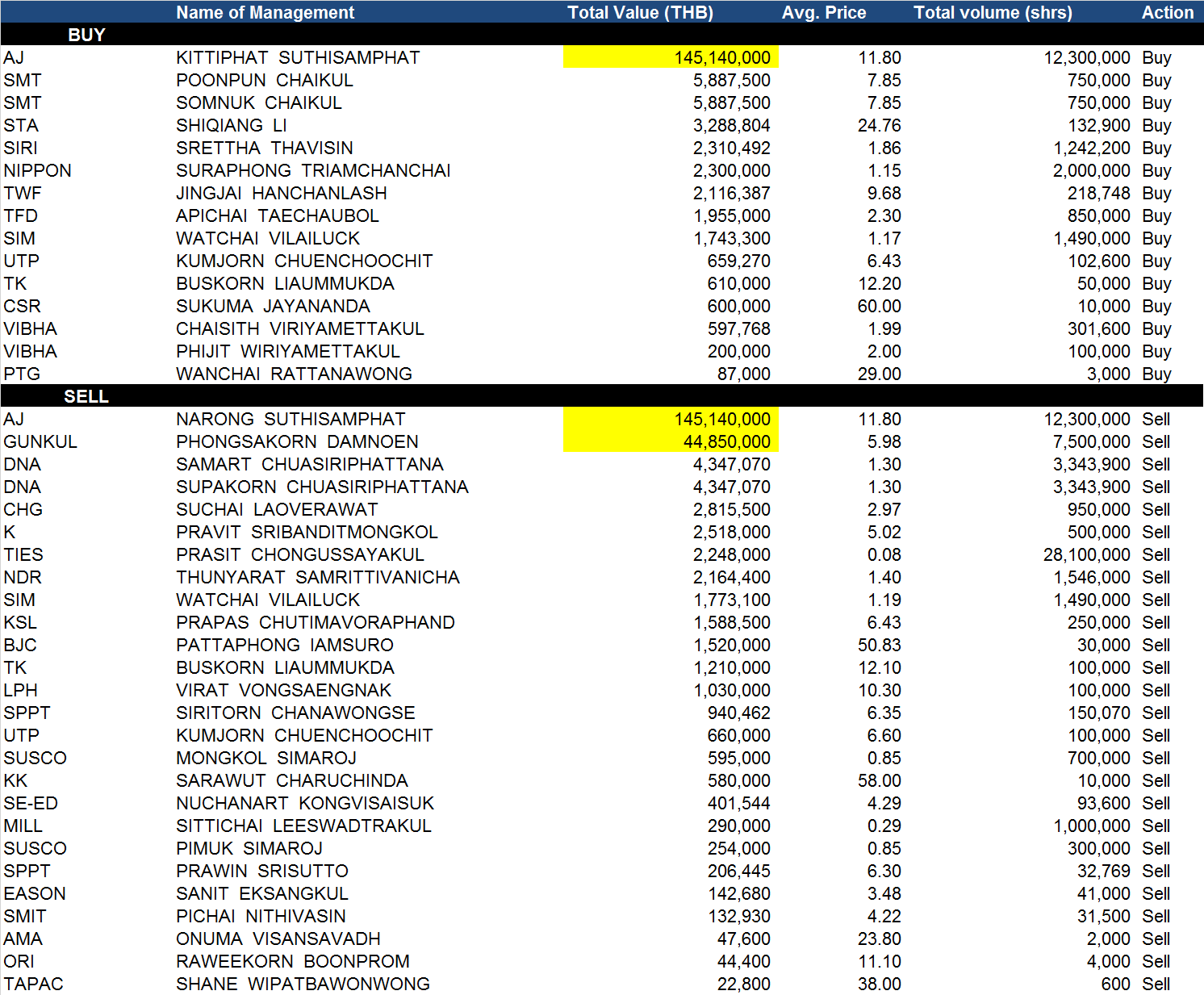Click the 'Action' column header
The width and height of the screenshot is (1204, 995).
[1167, 12]
